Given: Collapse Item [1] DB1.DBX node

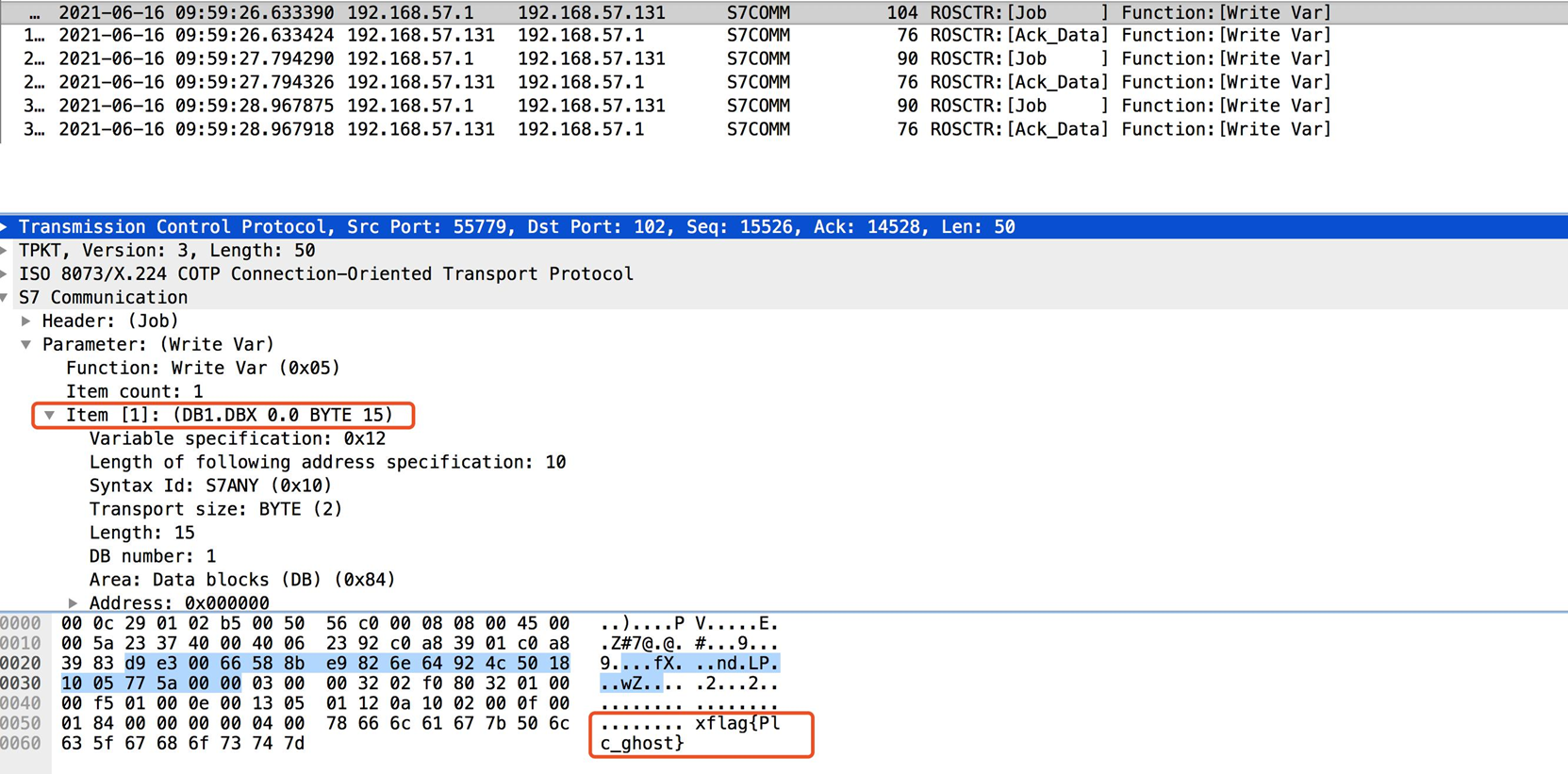Looking at the screenshot, I should pos(50,416).
